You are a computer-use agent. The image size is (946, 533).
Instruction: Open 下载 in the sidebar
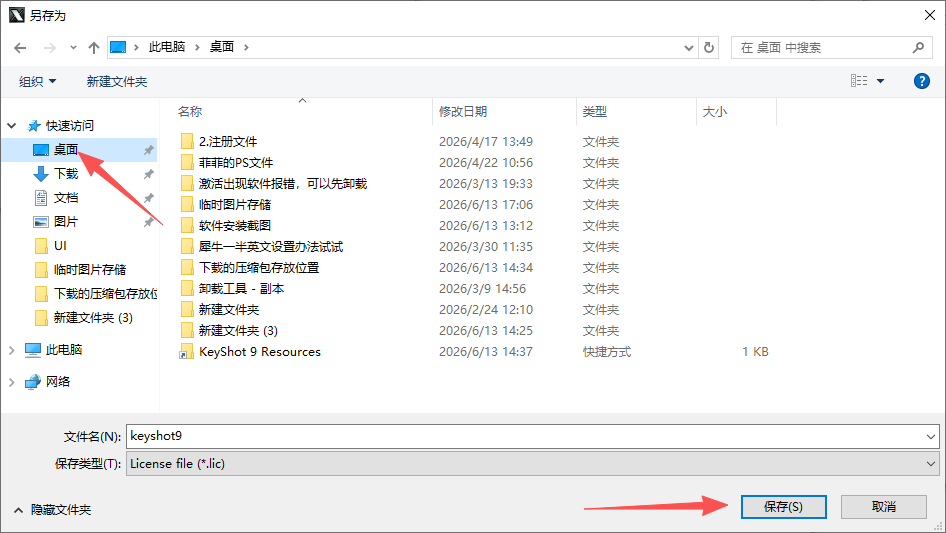[66, 174]
